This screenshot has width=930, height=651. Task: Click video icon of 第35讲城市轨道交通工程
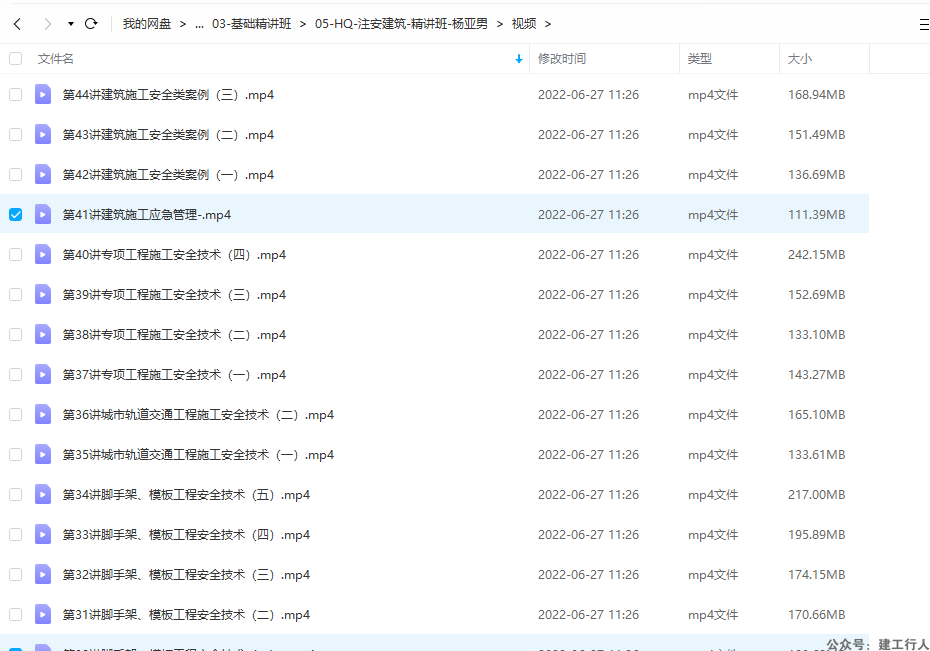tap(43, 455)
